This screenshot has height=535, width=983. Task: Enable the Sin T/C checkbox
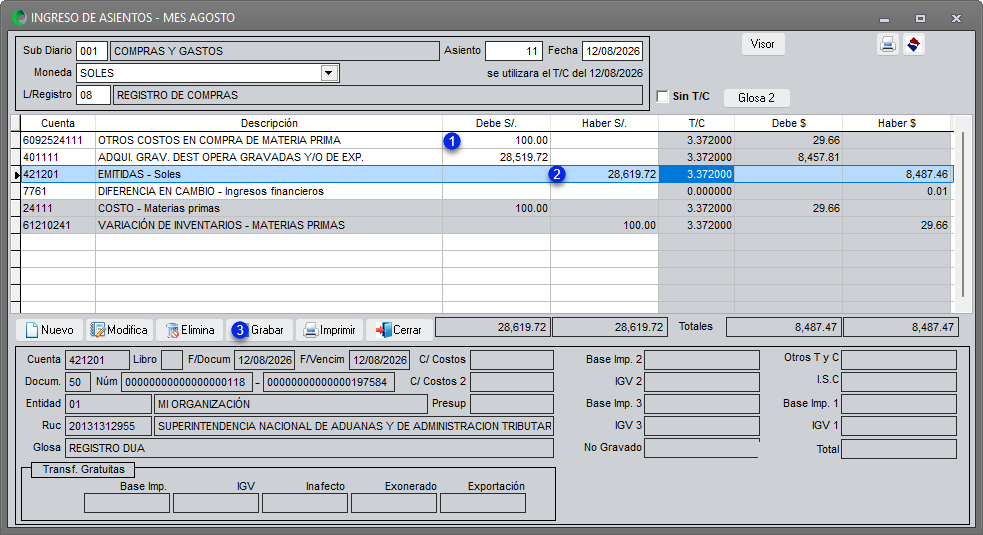pyautogui.click(x=663, y=96)
